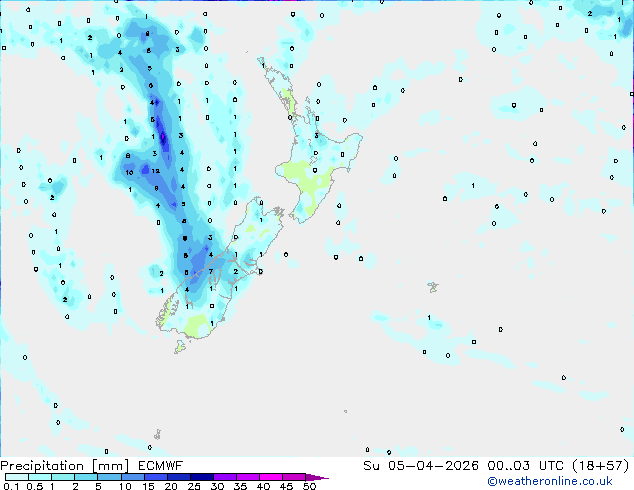Pick the 25–30 mm dark navy legend swatch

[x=202, y=477]
